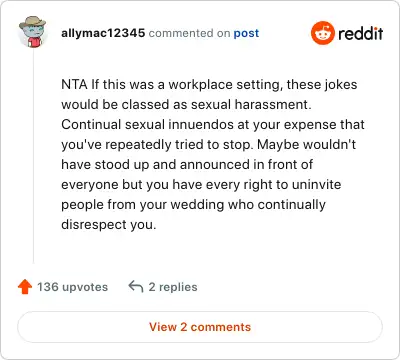Click the phrase 'uninvite' in comment body
400x360 pixels.
316,185
